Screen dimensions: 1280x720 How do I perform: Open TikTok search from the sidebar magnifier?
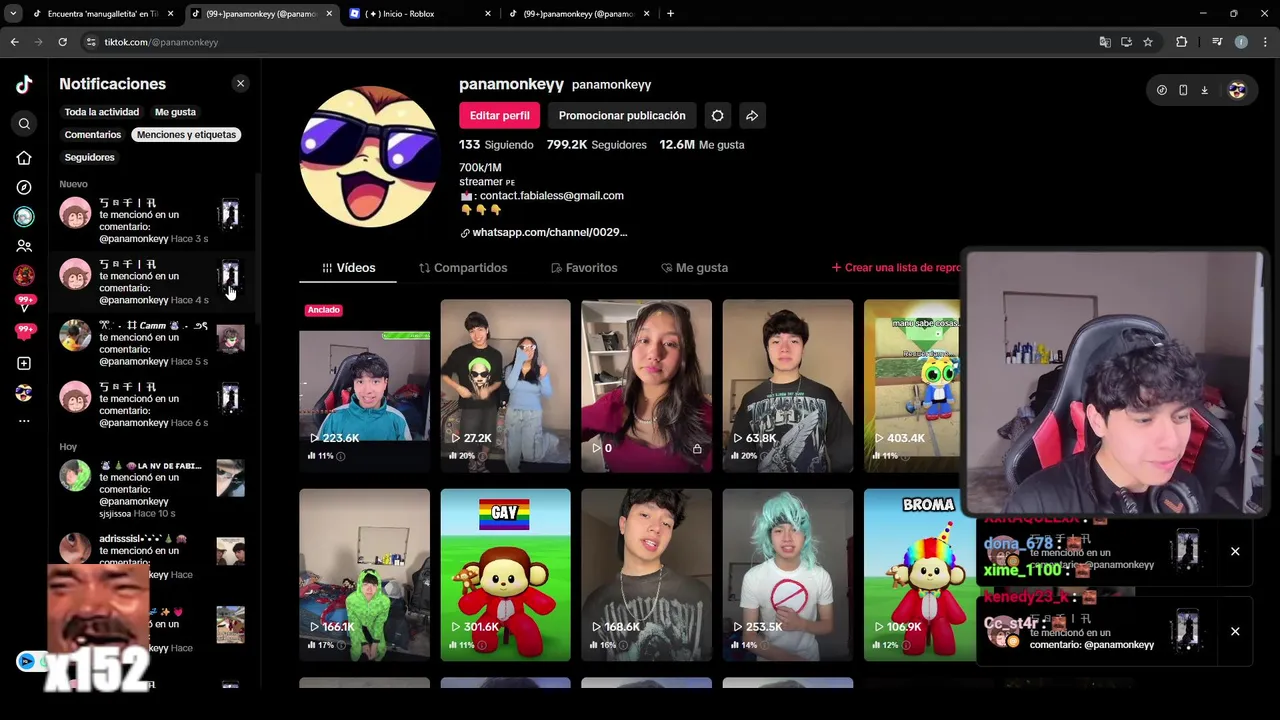[24, 124]
